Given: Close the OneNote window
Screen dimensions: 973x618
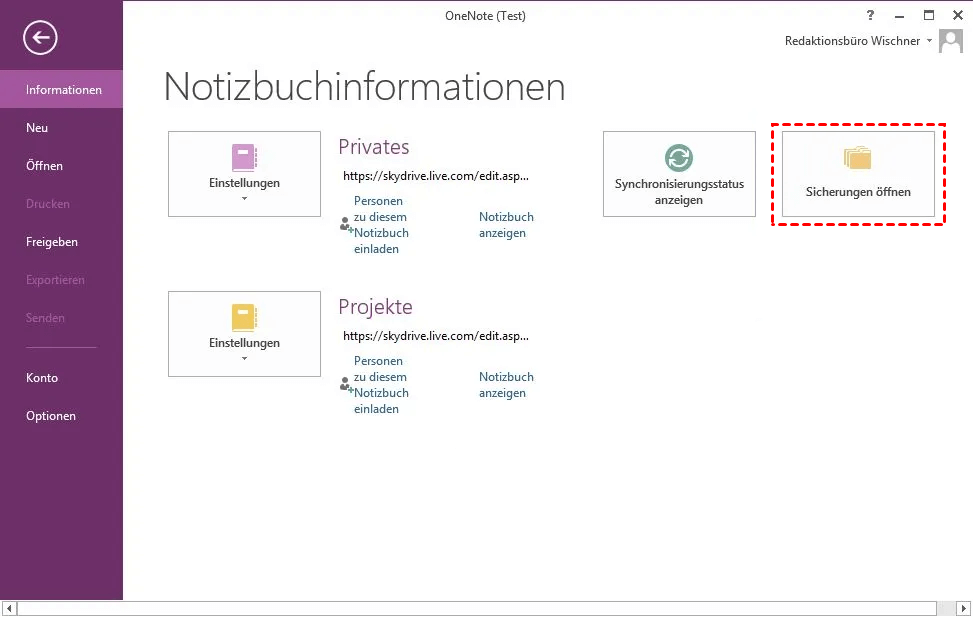Looking at the screenshot, I should pos(957,16).
